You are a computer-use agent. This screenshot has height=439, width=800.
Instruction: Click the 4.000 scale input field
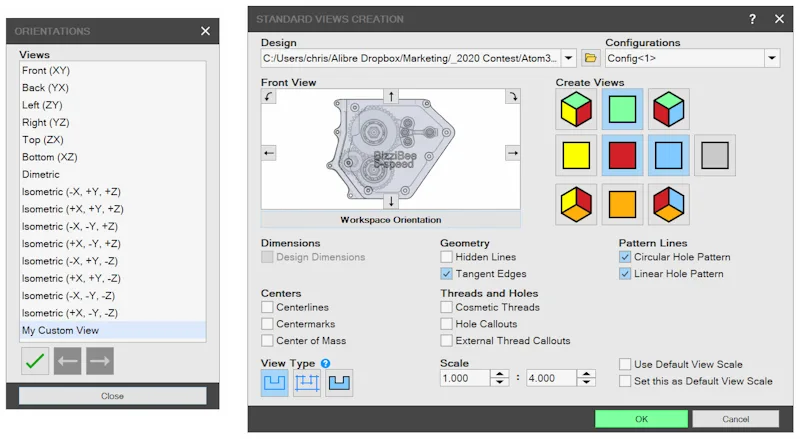point(552,378)
